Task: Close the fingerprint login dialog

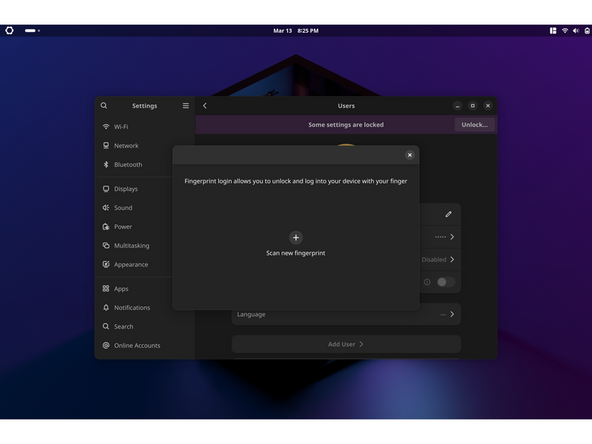Action: point(409,155)
